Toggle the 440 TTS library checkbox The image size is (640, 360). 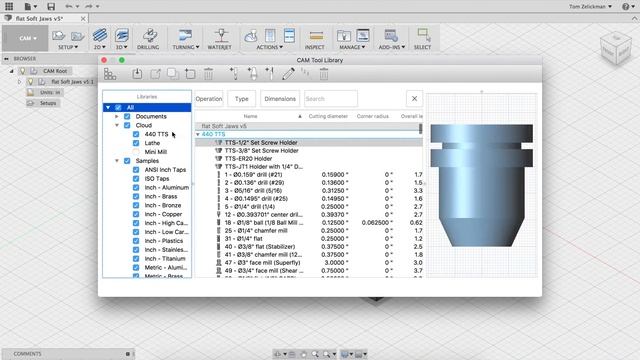click(x=136, y=134)
